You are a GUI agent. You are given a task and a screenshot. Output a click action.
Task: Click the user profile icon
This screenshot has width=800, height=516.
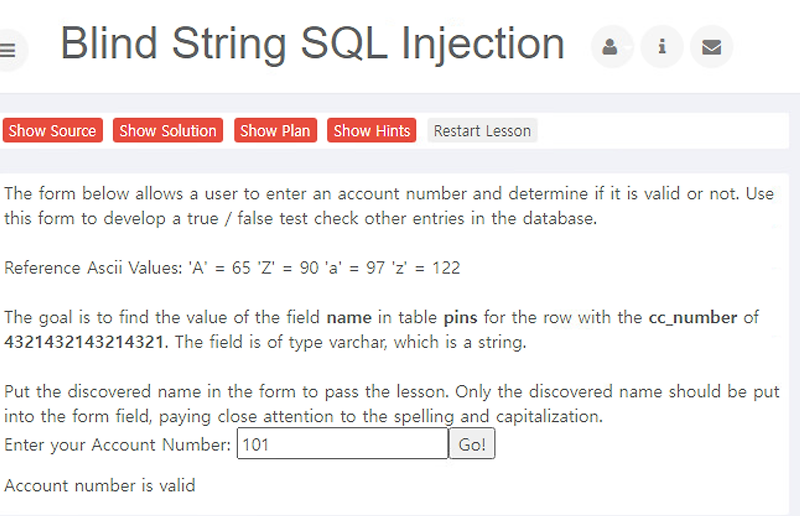(x=611, y=47)
